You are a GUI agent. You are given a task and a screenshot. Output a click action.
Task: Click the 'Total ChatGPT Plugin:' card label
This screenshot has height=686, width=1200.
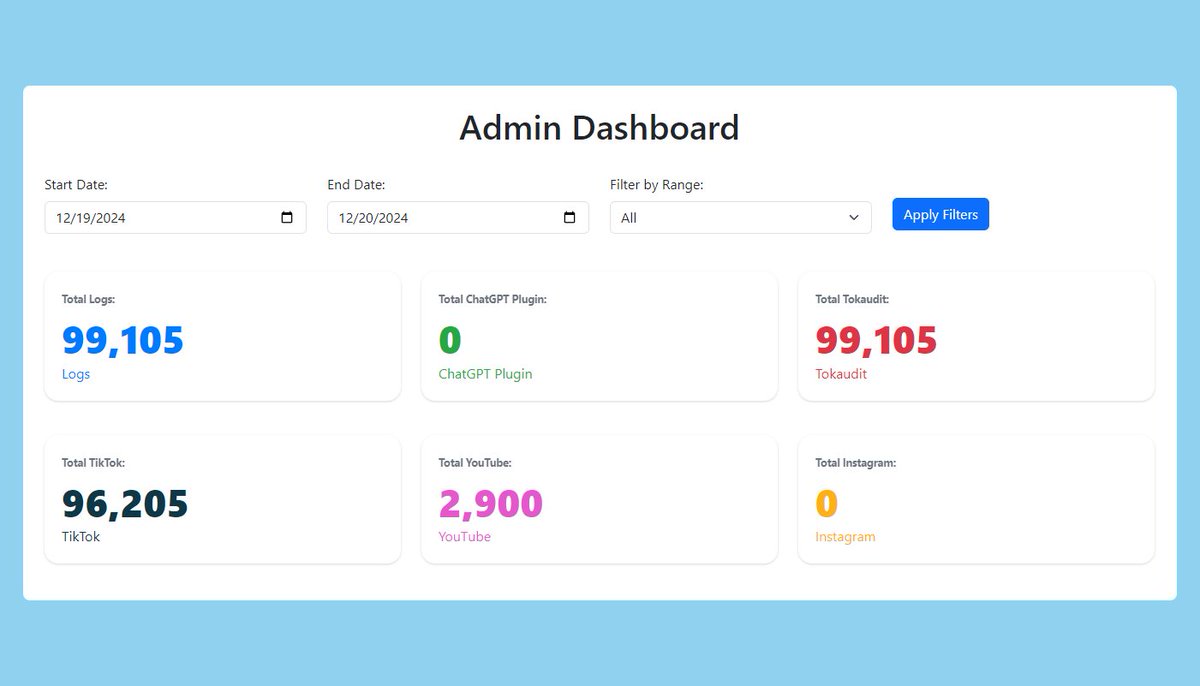[x=492, y=299]
